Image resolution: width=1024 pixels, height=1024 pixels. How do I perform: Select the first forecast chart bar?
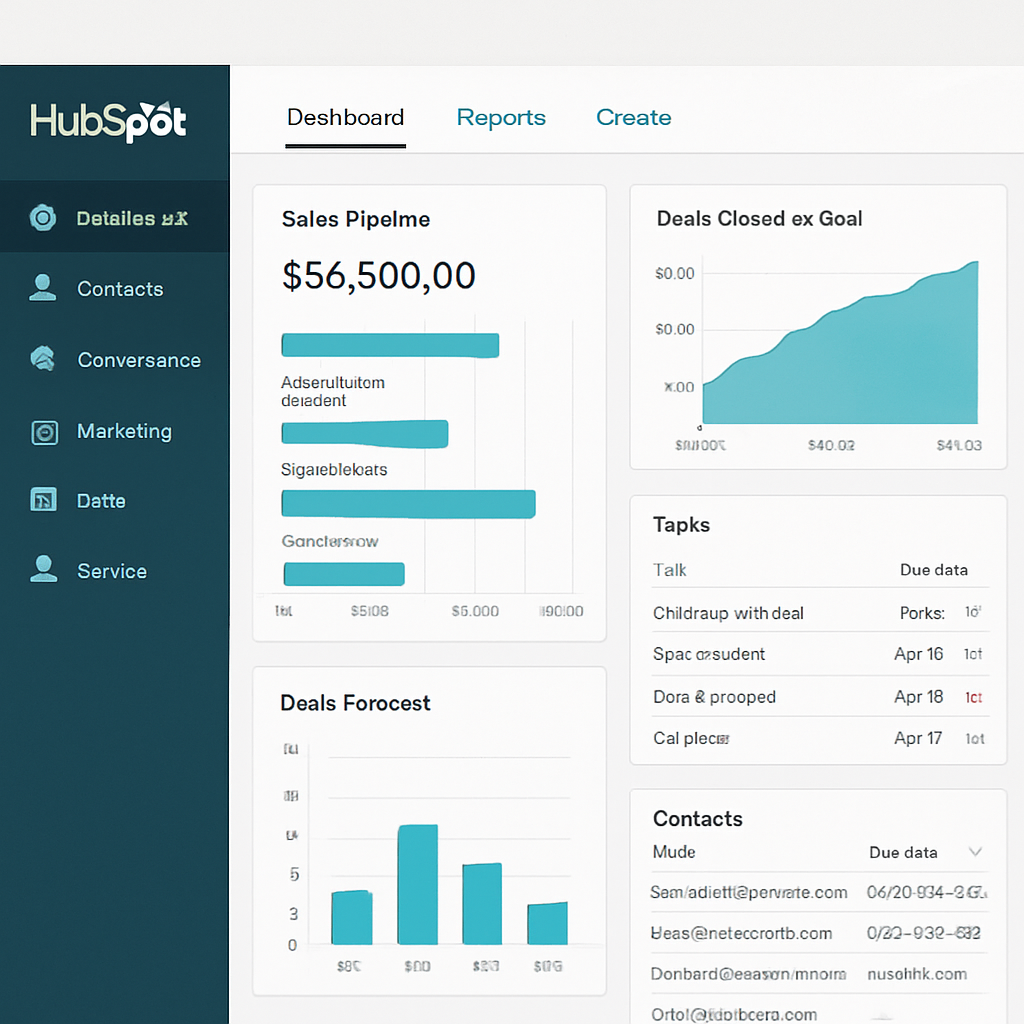point(352,918)
